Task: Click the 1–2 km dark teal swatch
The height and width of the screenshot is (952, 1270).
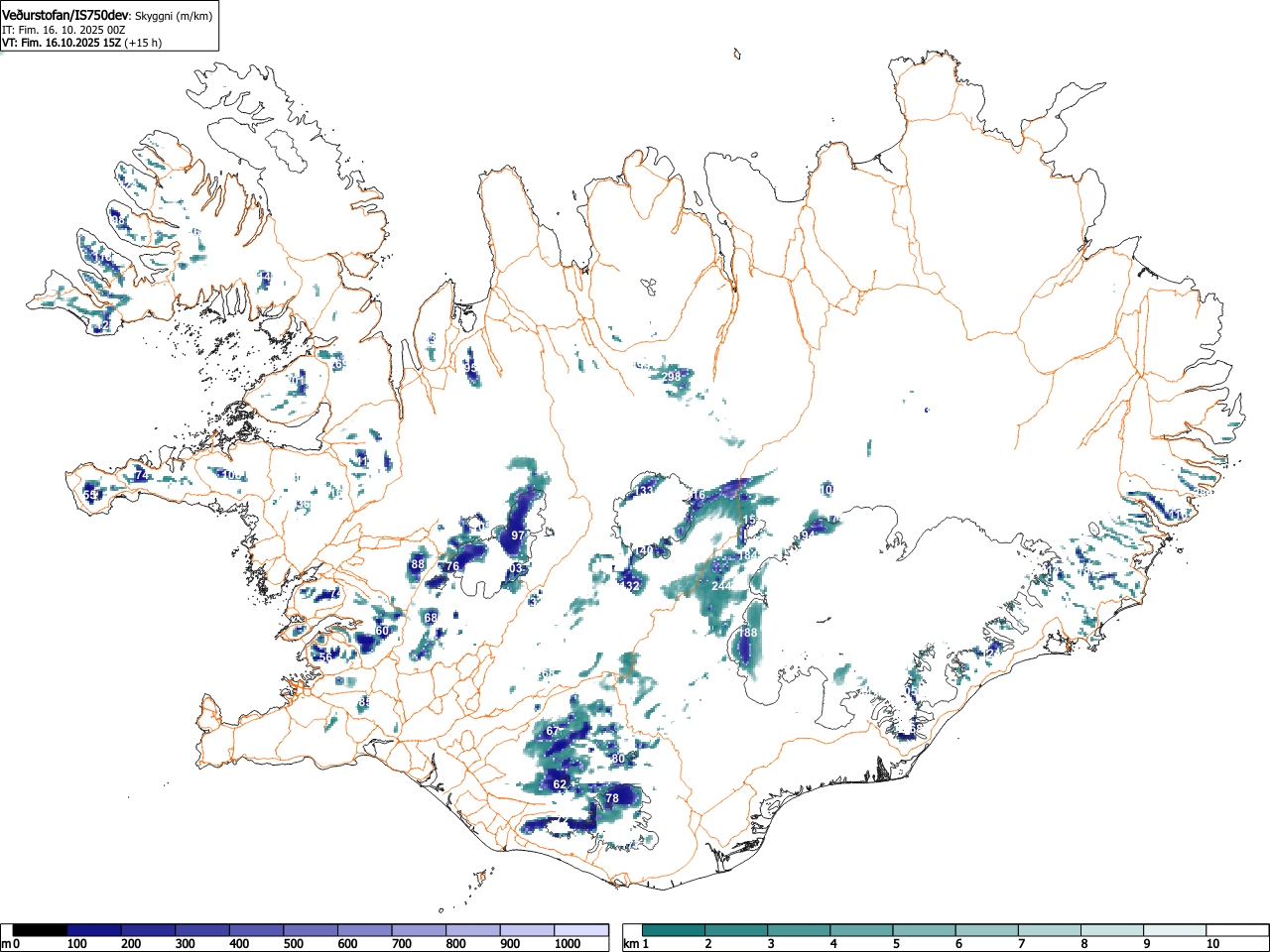Action: (x=674, y=930)
